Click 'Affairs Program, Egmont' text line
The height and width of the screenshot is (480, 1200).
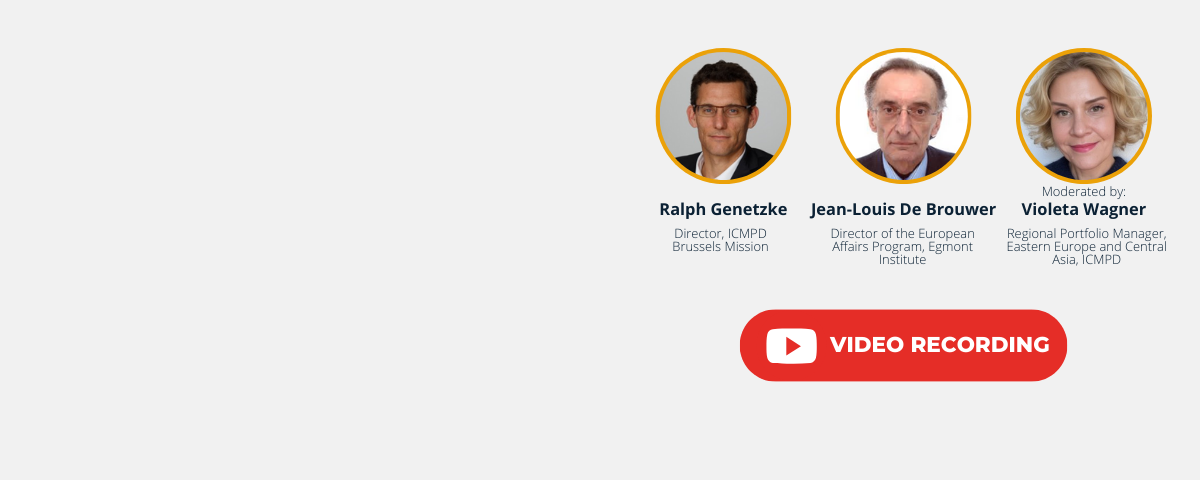coord(903,246)
